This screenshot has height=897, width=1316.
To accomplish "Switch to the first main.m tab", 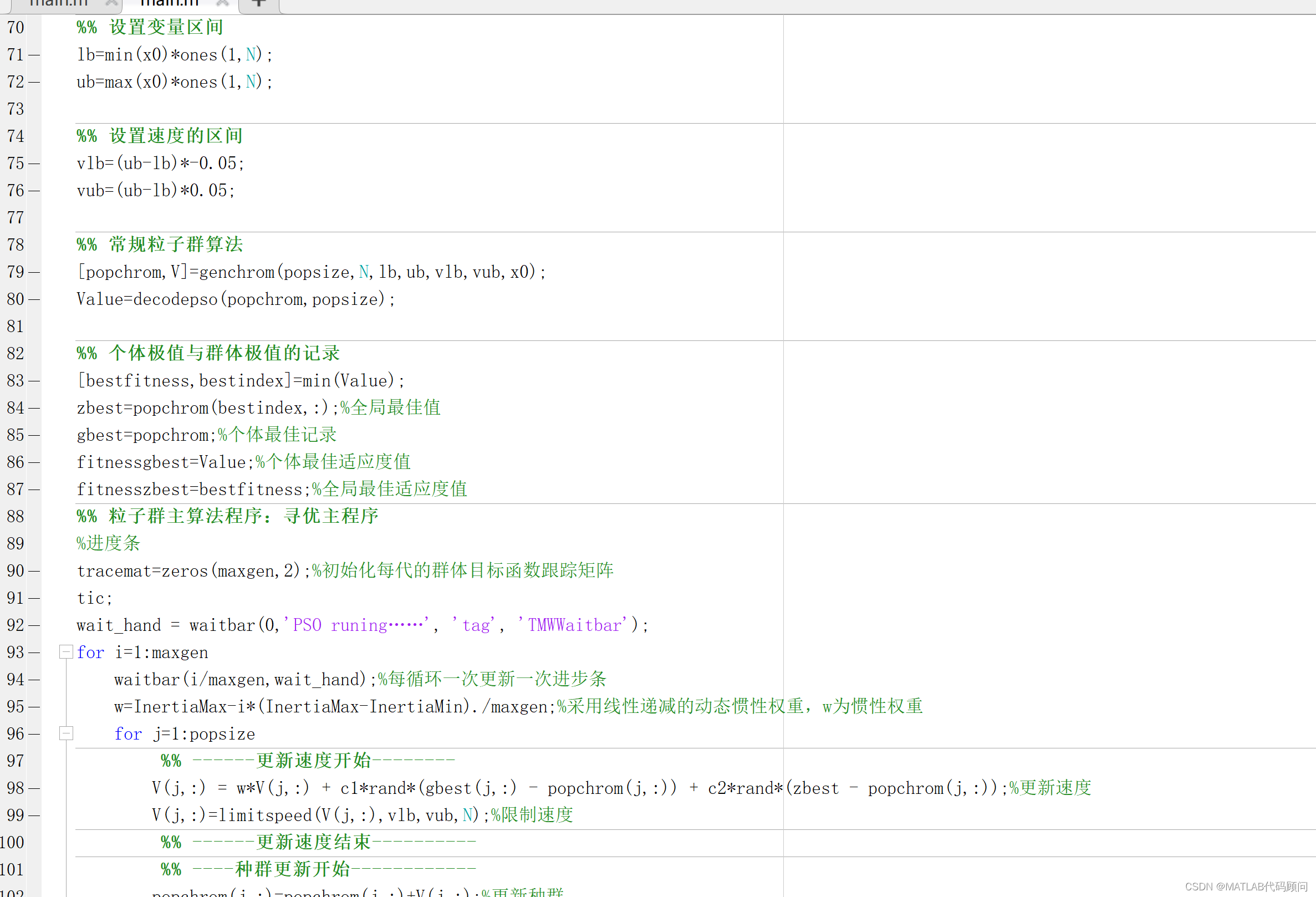I will (x=59, y=3).
